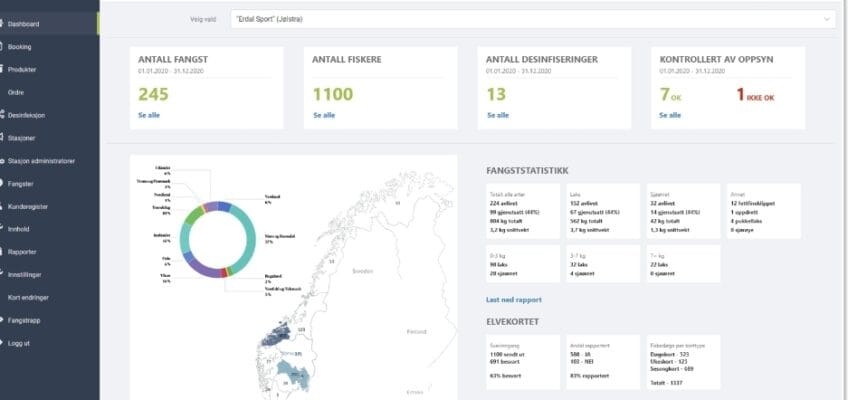848x400 pixels.
Task: Click the Rapporter sidebar icon
Action: coord(4,252)
